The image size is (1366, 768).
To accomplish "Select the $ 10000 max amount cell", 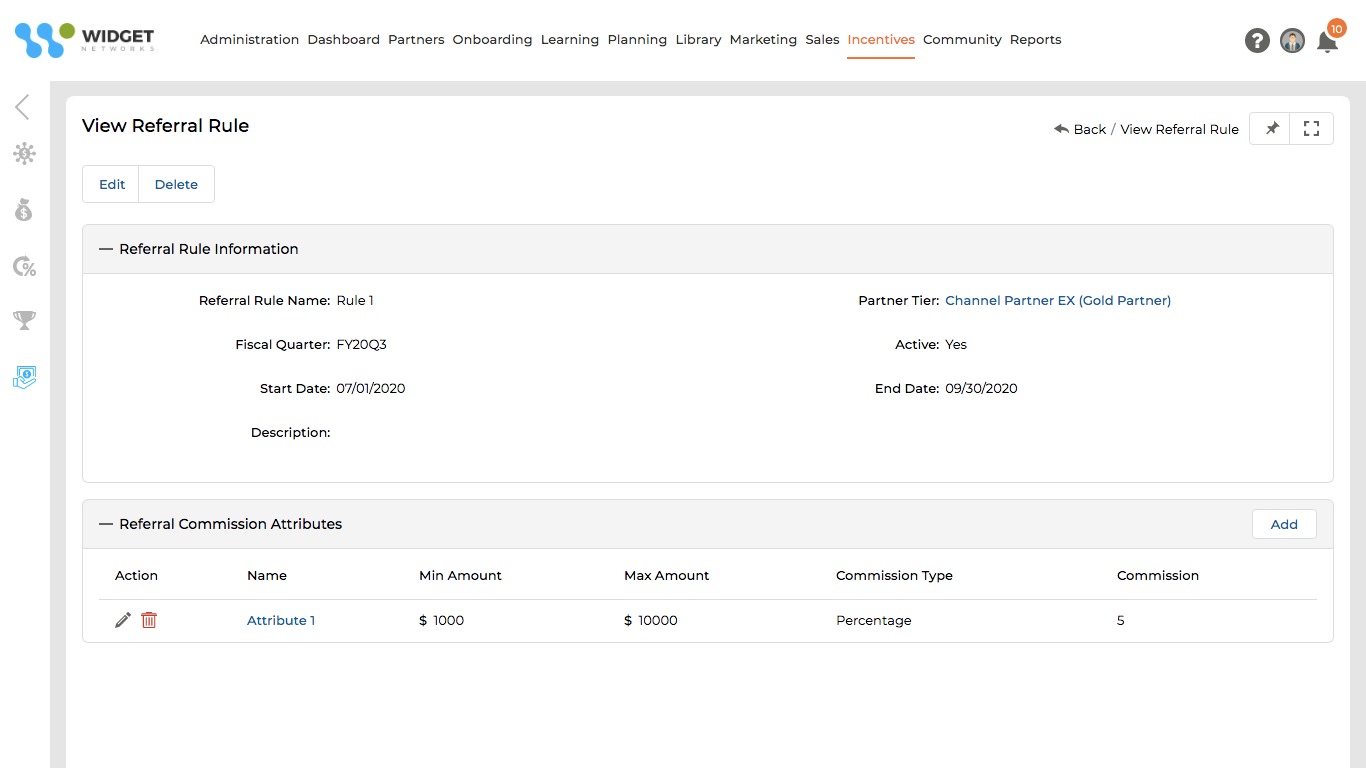I will point(651,620).
